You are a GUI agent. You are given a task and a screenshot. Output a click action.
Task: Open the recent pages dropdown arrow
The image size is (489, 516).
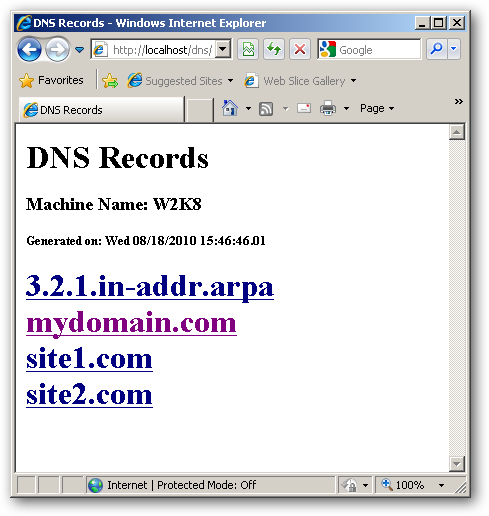pyautogui.click(x=79, y=50)
